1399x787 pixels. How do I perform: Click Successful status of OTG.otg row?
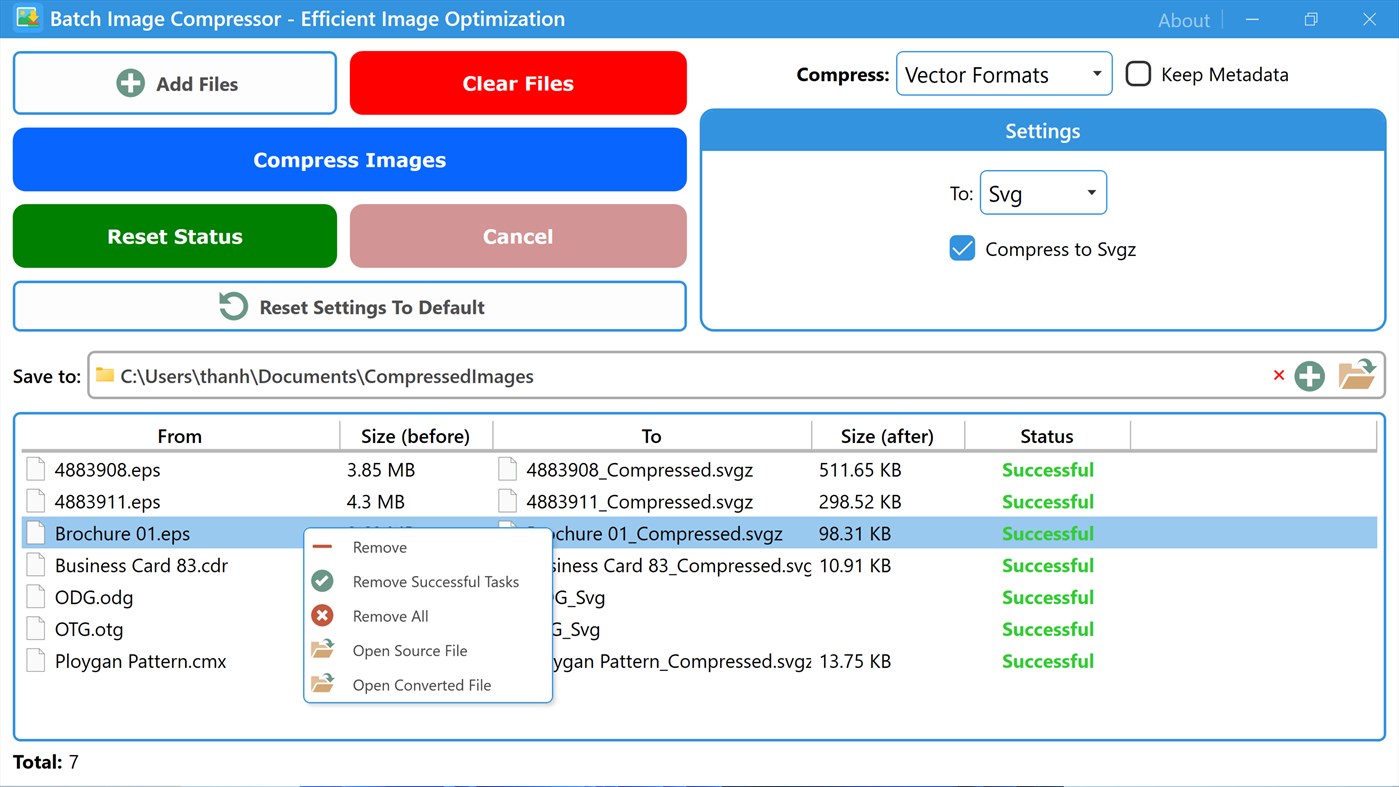(1048, 630)
